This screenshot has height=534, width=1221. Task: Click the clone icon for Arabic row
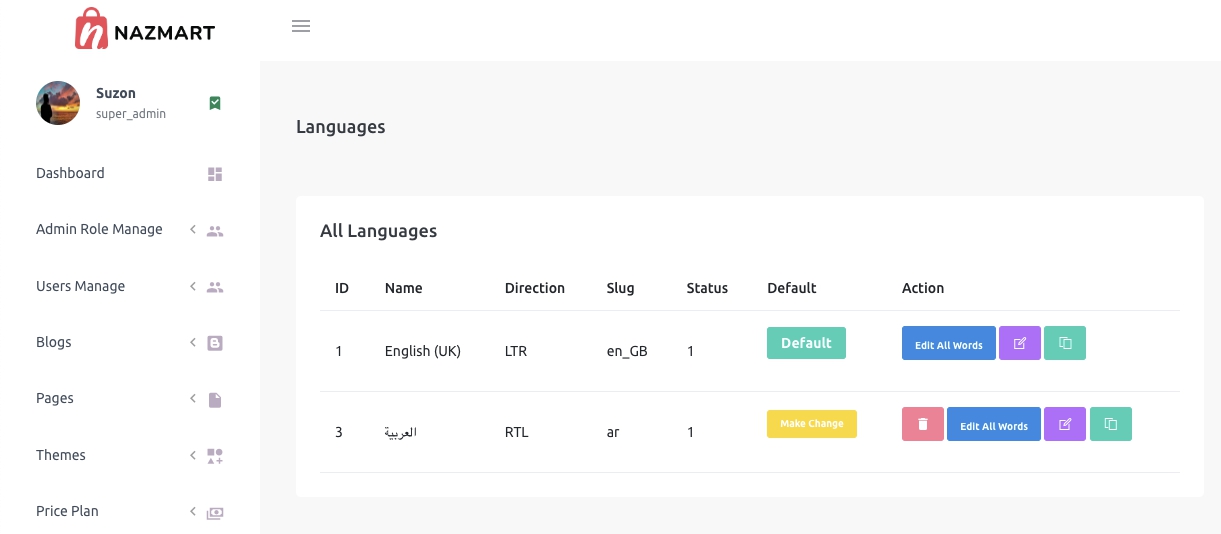(1110, 424)
